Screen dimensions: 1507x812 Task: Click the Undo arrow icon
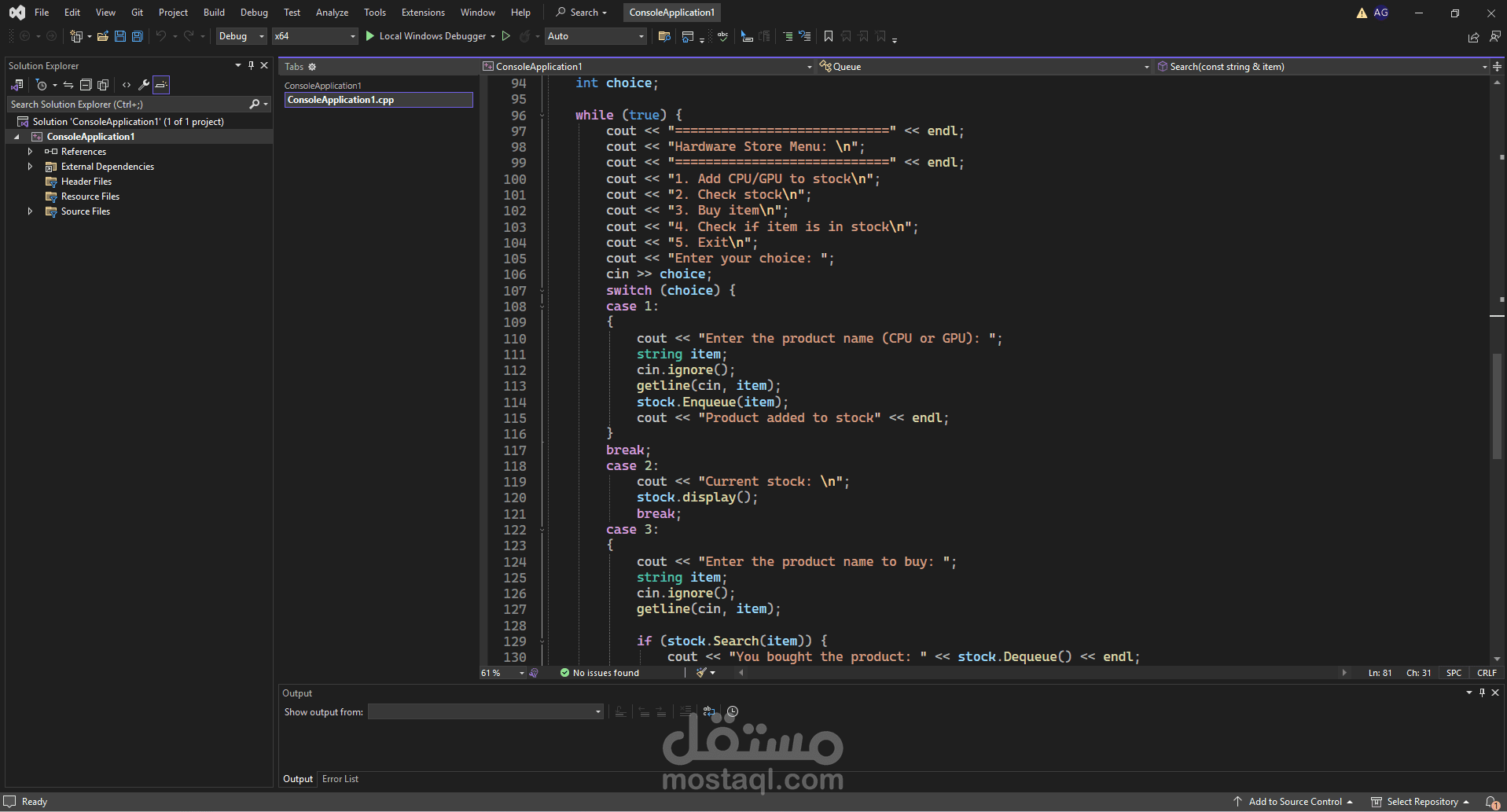pyautogui.click(x=160, y=36)
